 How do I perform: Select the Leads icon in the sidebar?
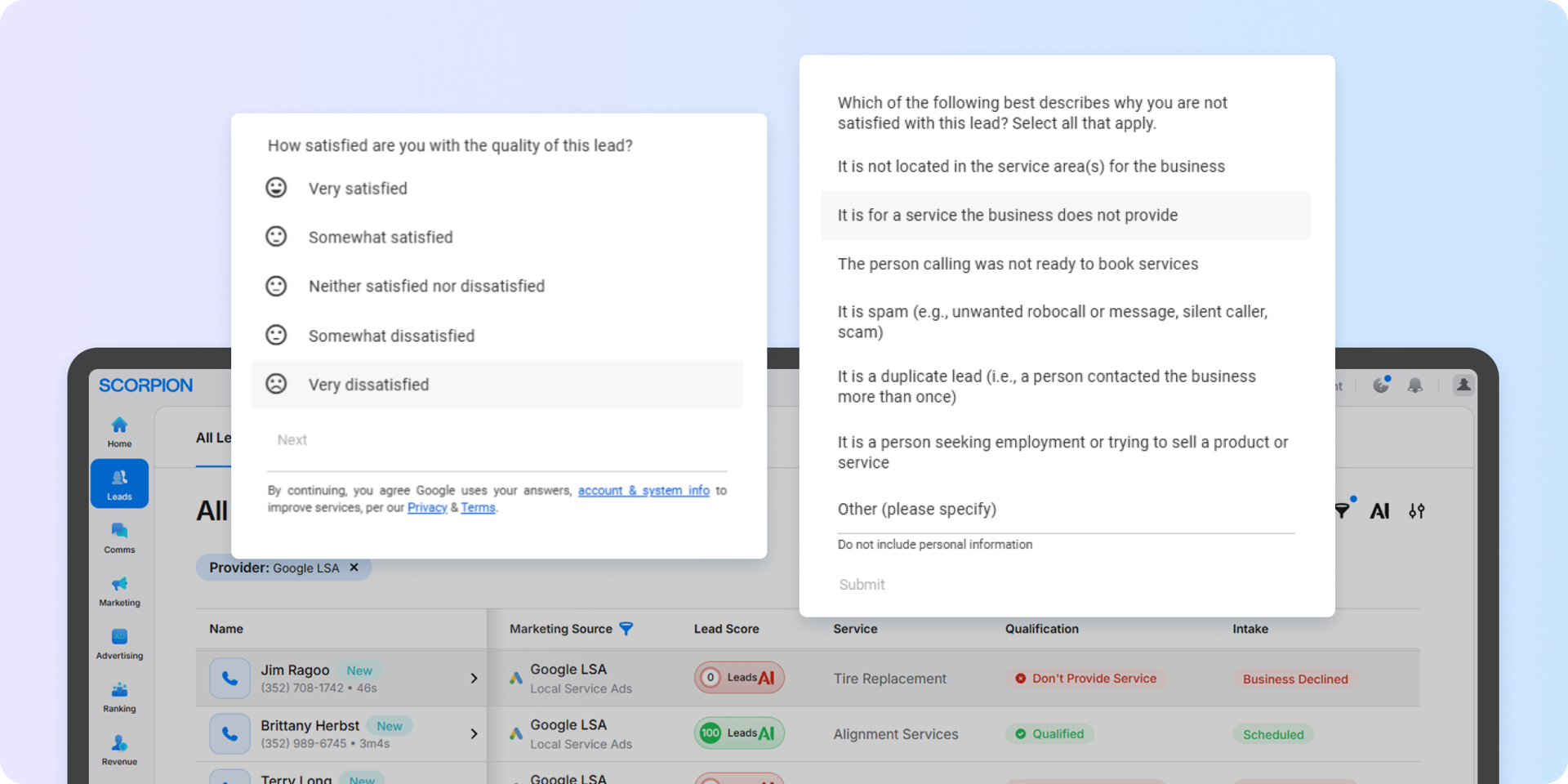click(x=119, y=483)
